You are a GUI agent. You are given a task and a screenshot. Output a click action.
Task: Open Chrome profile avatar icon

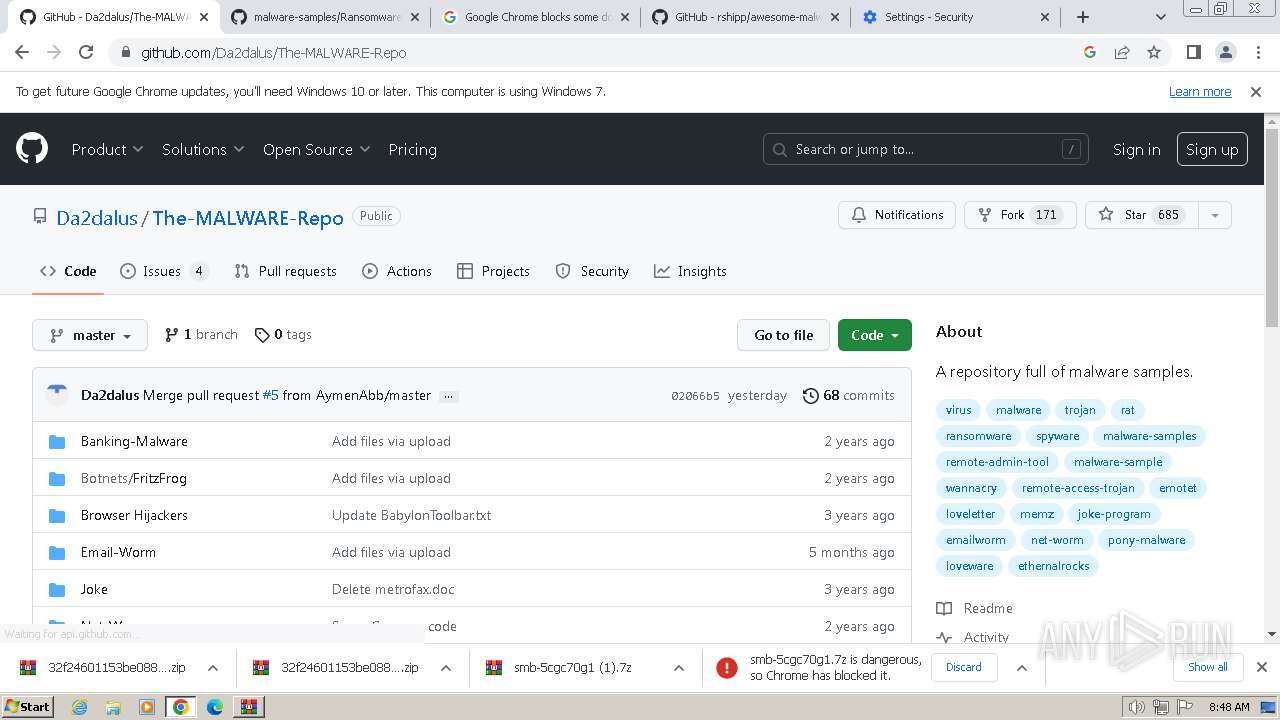[1225, 53]
